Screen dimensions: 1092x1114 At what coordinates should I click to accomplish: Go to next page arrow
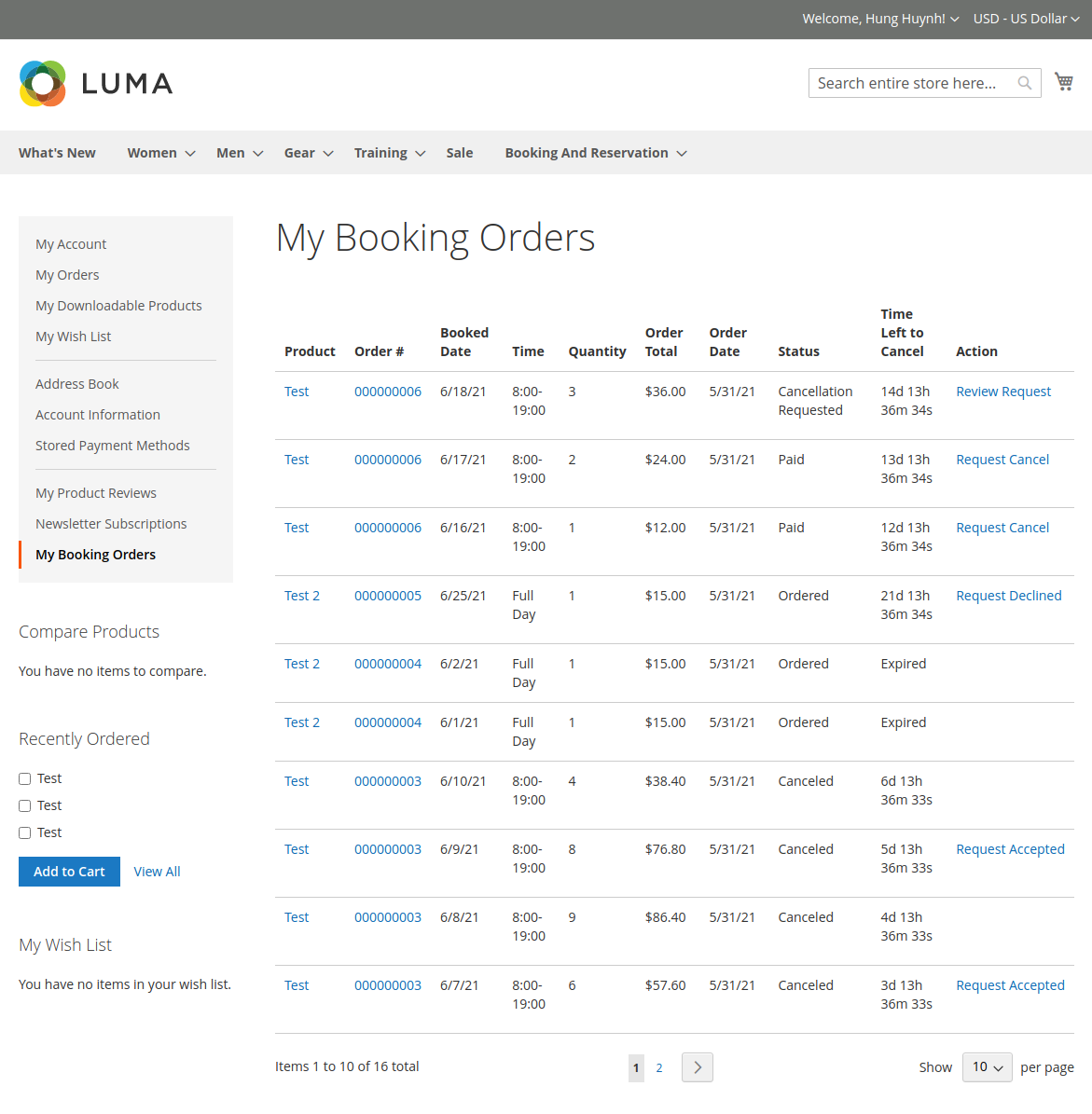tap(697, 1067)
